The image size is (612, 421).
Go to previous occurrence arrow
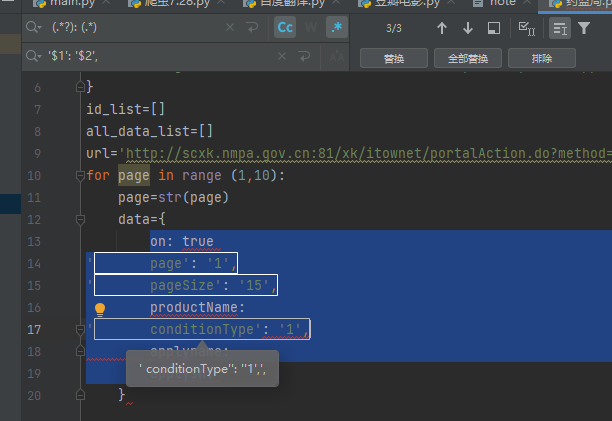click(x=441, y=28)
